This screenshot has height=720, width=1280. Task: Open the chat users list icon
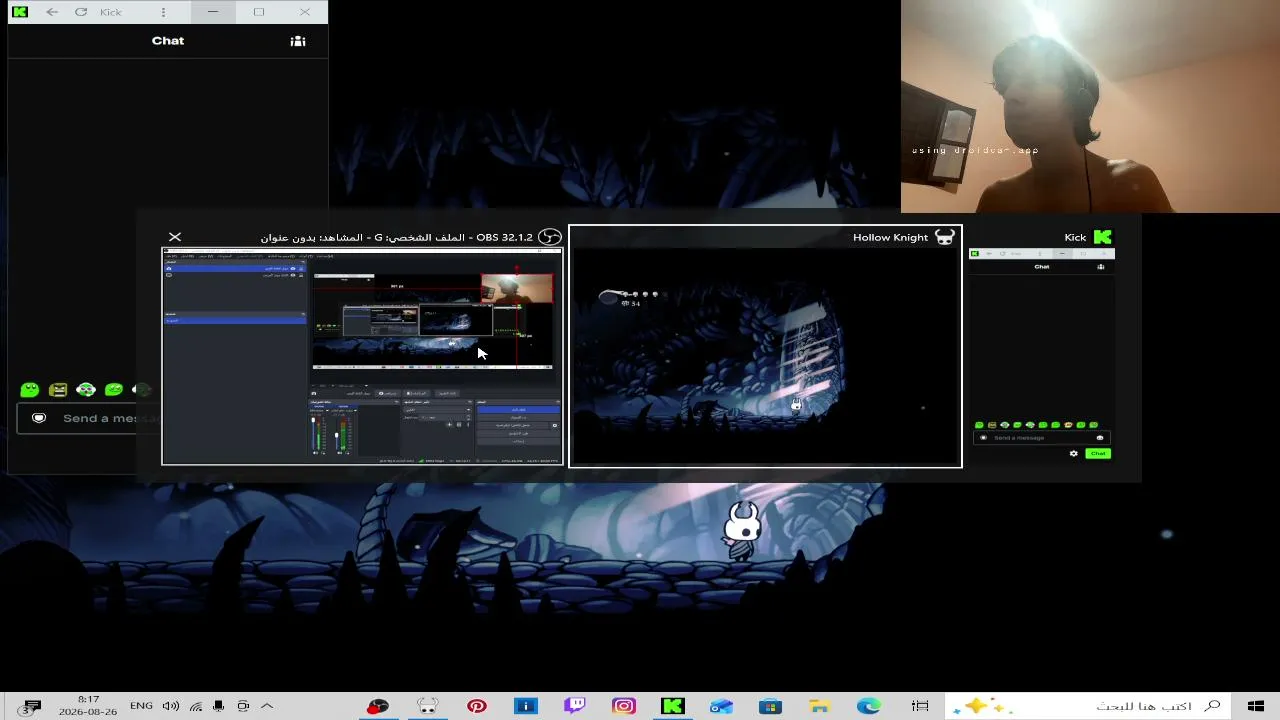(298, 41)
